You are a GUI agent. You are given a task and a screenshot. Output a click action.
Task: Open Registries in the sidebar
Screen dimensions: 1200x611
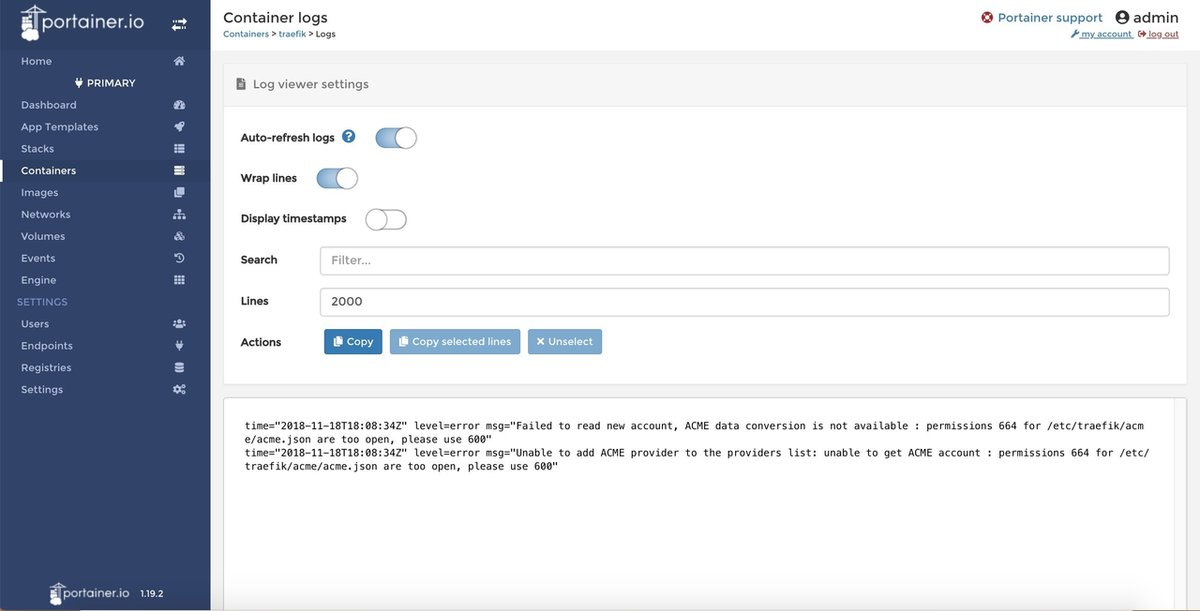click(105, 368)
